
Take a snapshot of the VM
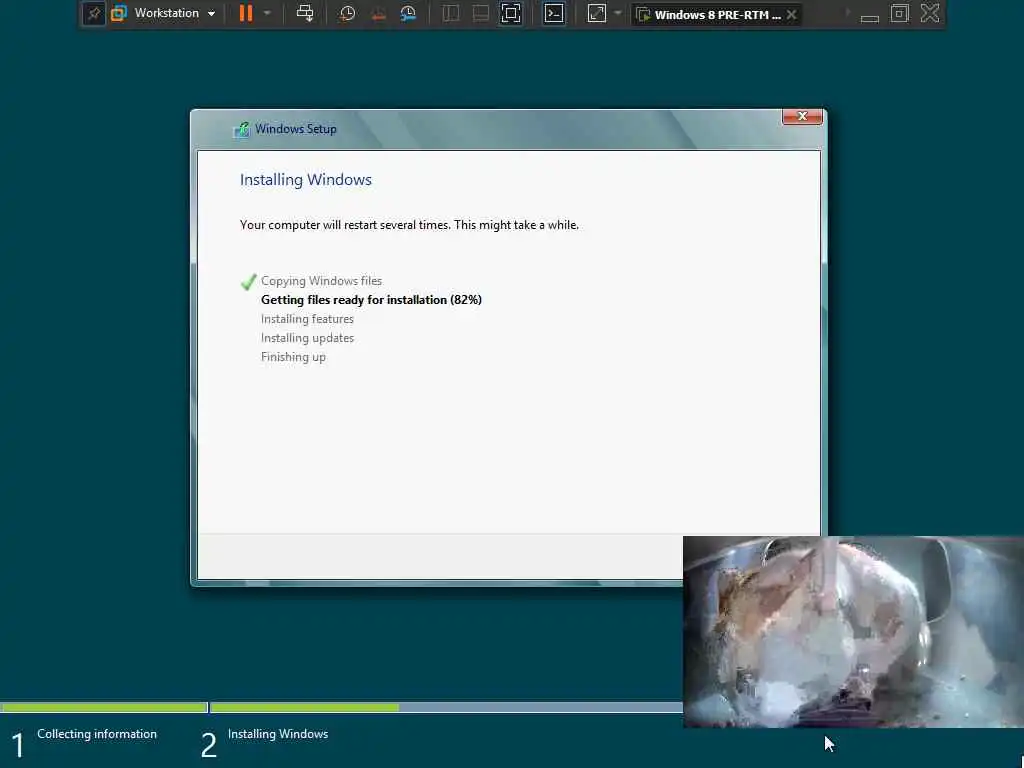(x=347, y=13)
